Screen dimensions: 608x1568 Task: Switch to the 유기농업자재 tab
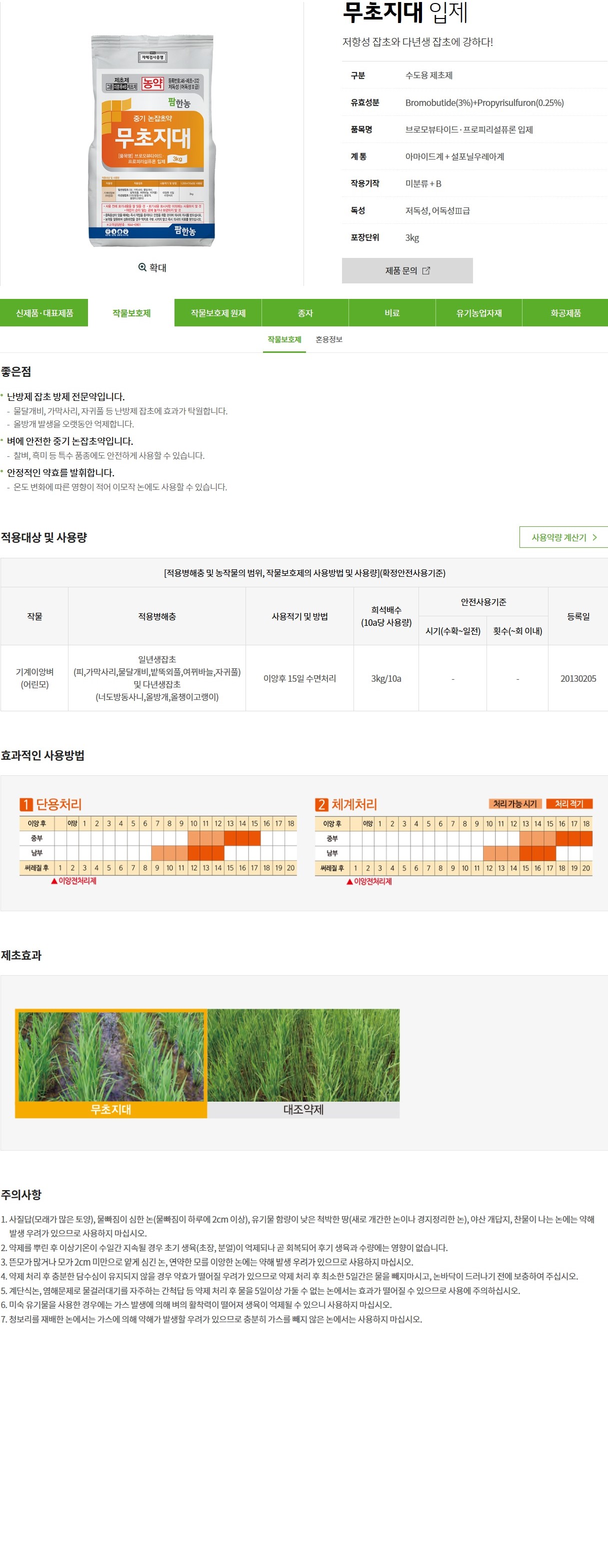479,313
